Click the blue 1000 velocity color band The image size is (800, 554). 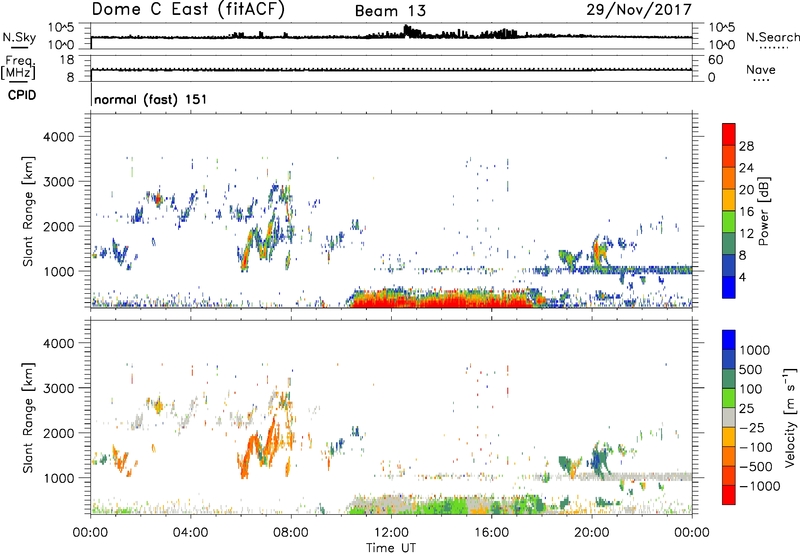729,340
